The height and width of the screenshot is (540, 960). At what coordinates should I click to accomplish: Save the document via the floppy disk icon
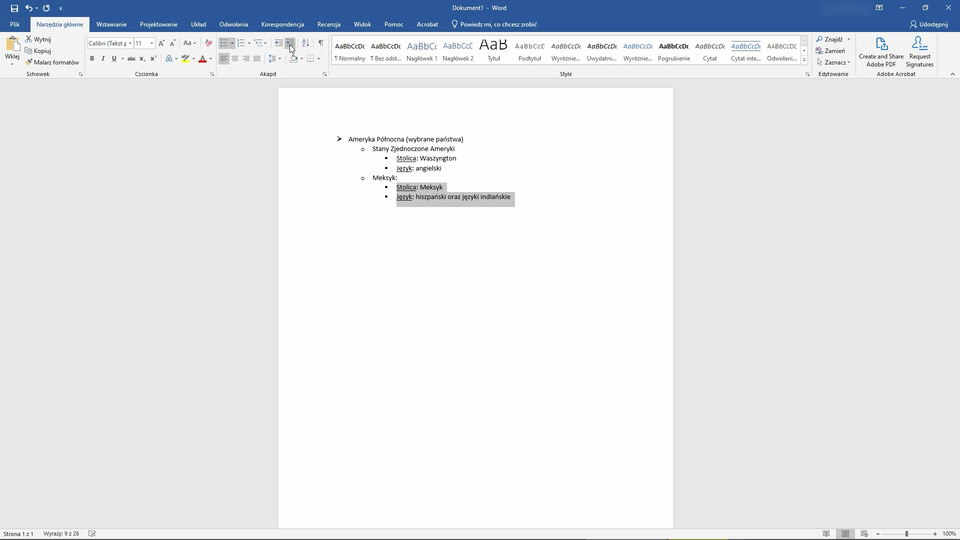[x=14, y=8]
